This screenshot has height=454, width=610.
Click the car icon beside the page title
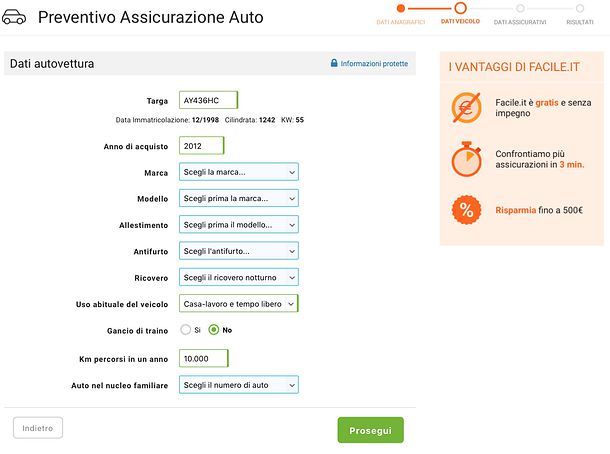(x=14, y=17)
